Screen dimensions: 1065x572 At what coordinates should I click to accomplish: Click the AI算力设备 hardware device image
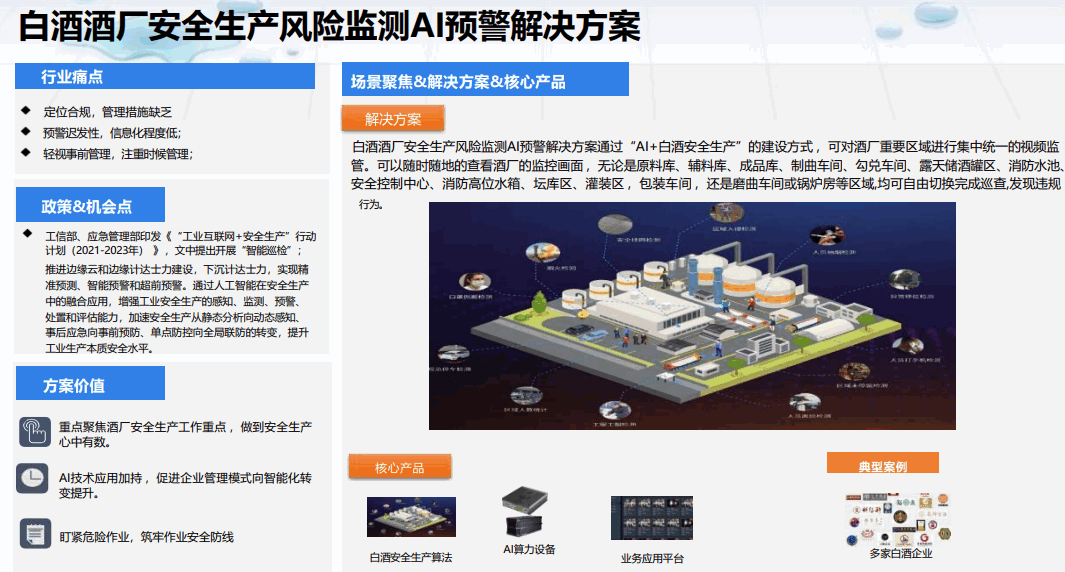[529, 512]
